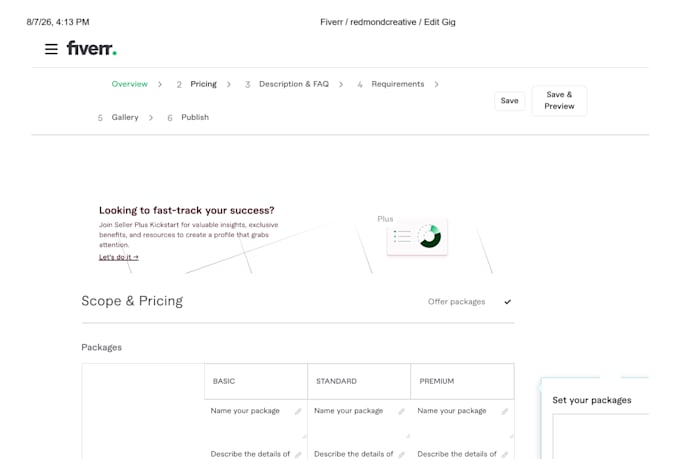Click pencil icon in Premium package name
This screenshot has height=459, width=680.
click(x=505, y=411)
